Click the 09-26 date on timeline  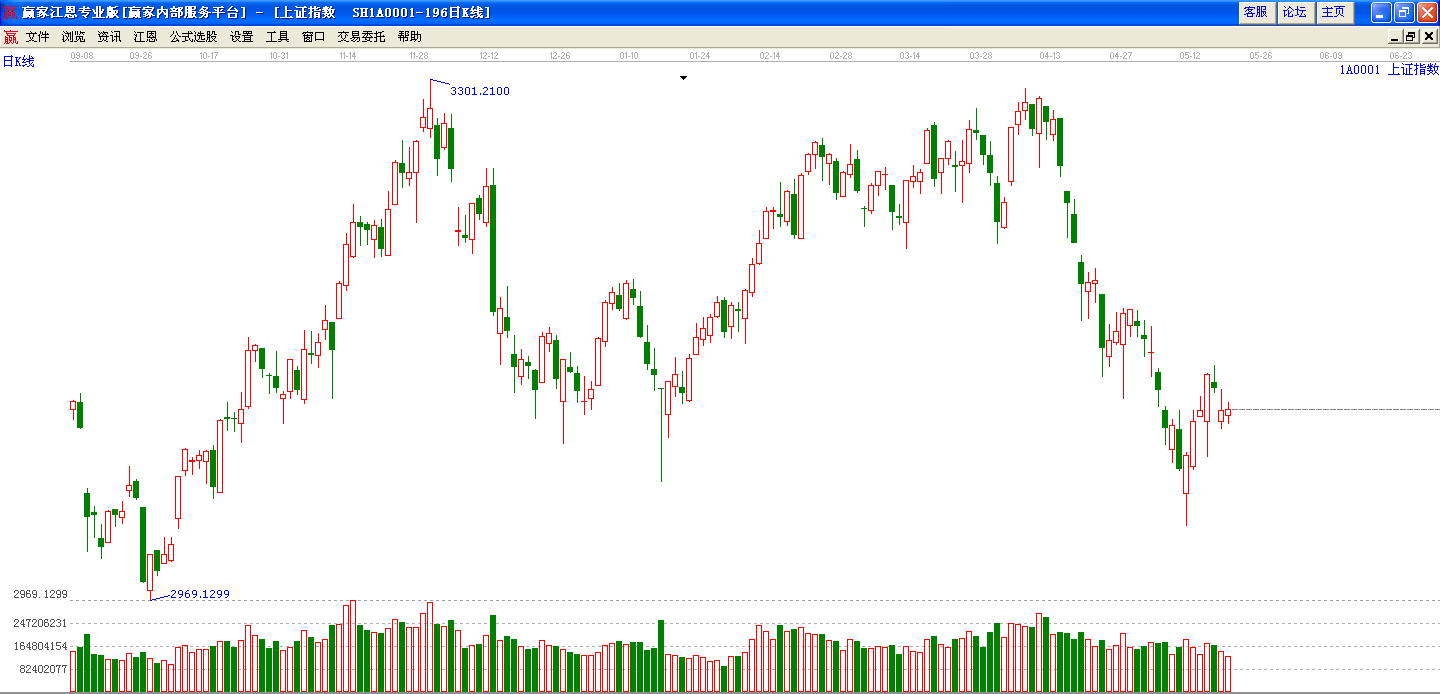[141, 56]
